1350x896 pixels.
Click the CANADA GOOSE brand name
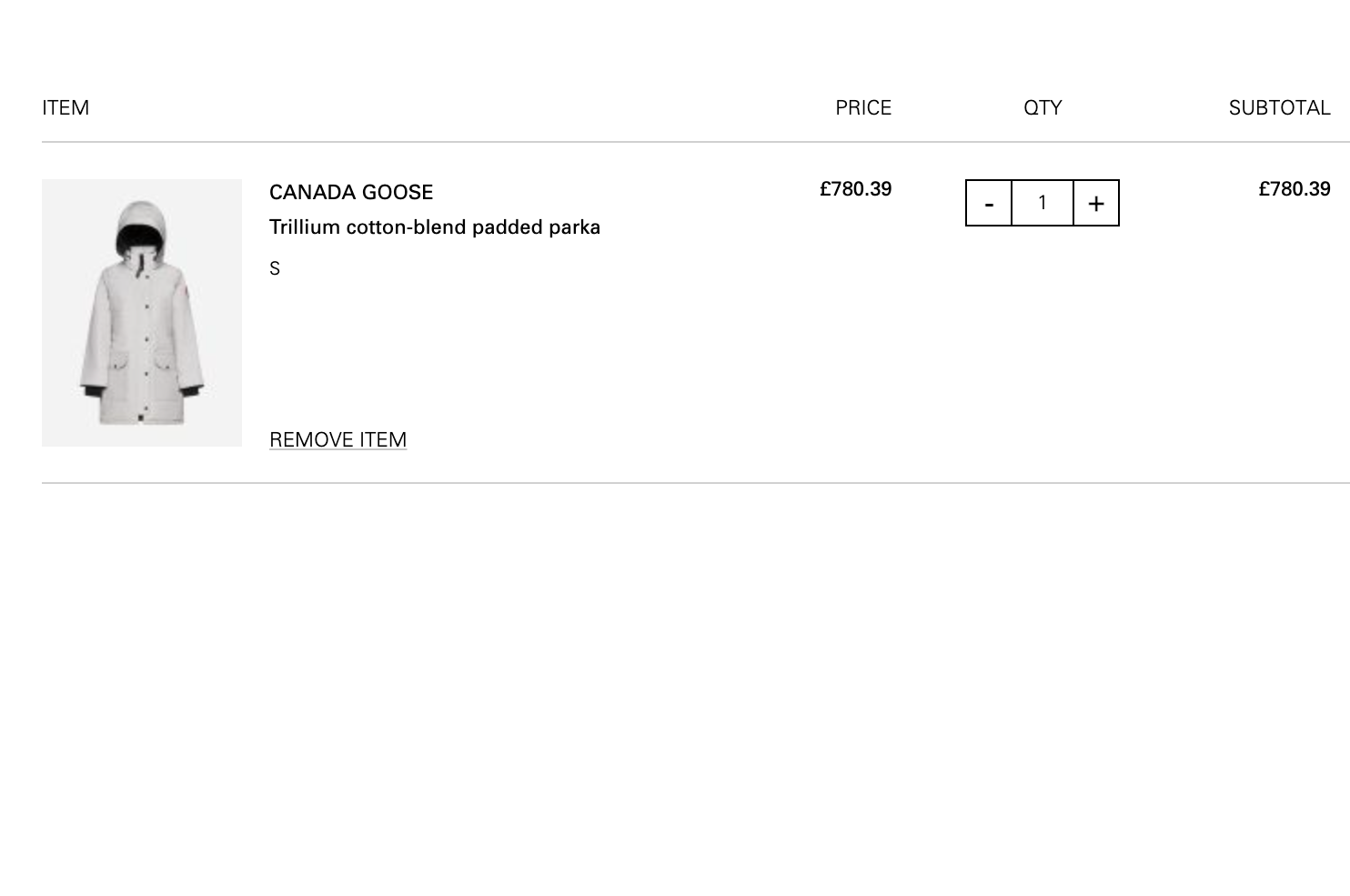point(351,192)
